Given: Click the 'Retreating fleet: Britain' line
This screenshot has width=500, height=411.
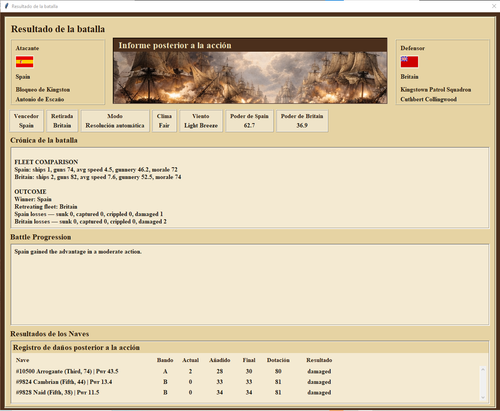Looking at the screenshot, I should (x=46, y=207).
